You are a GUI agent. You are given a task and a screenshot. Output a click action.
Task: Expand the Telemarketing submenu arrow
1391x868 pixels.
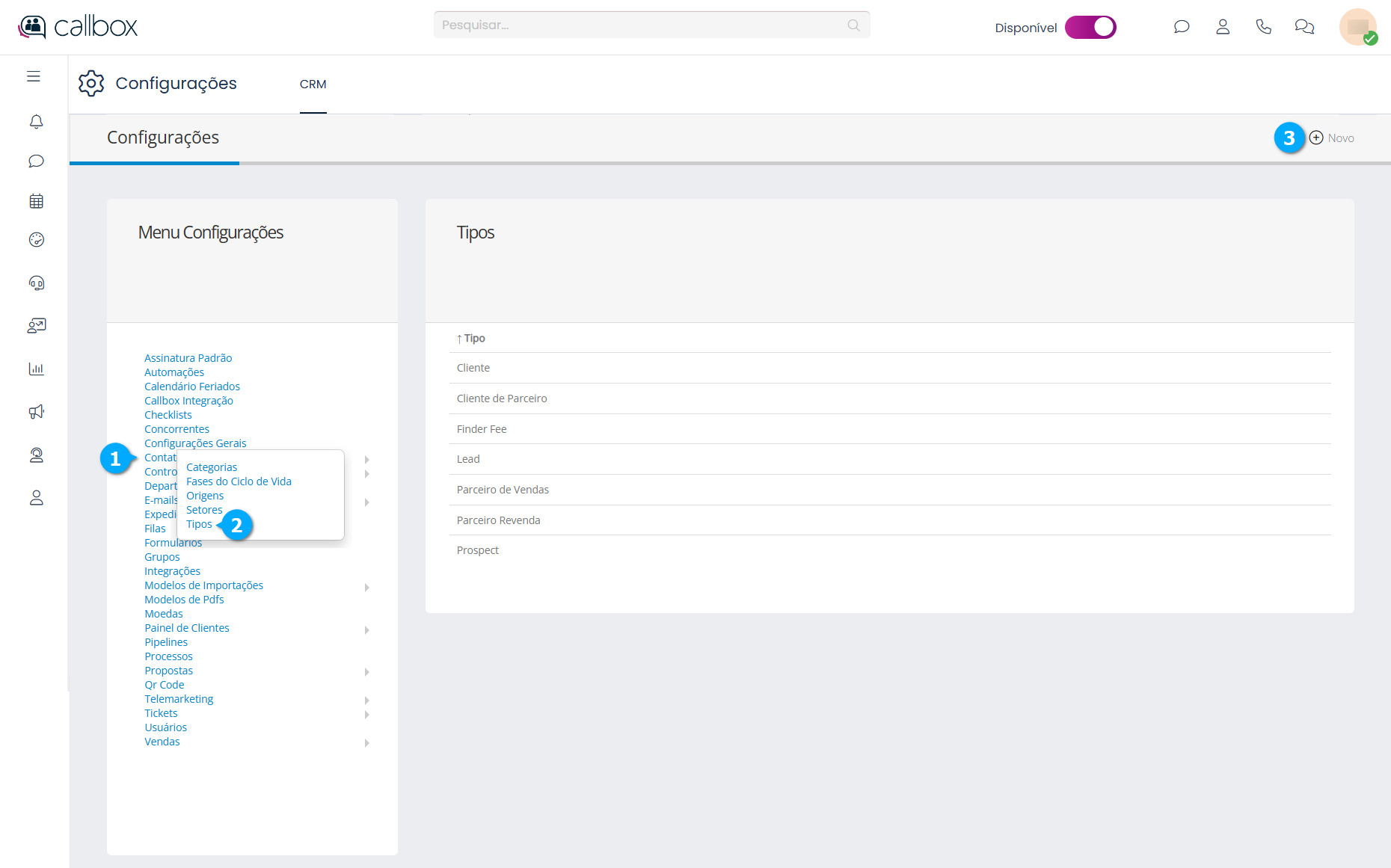[367, 700]
